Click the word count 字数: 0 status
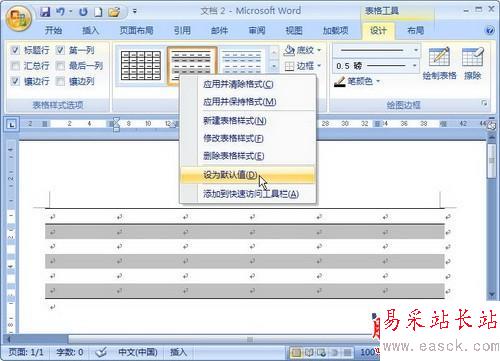The width and height of the screenshot is (500, 361). (70, 352)
